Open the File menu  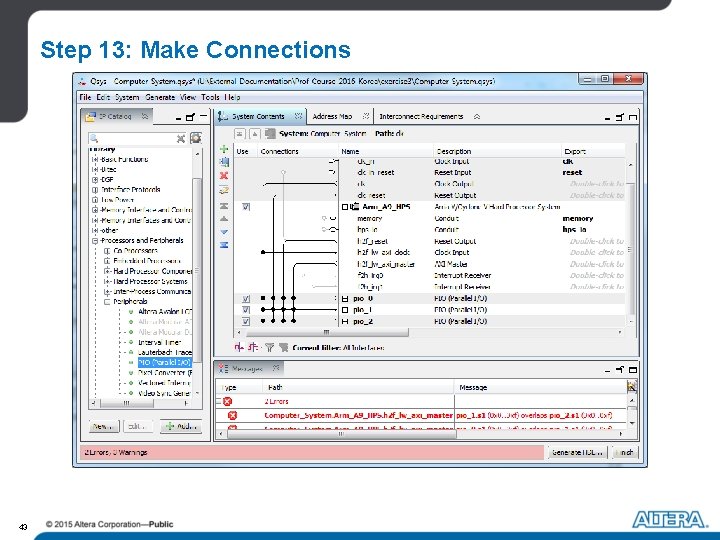tap(85, 97)
